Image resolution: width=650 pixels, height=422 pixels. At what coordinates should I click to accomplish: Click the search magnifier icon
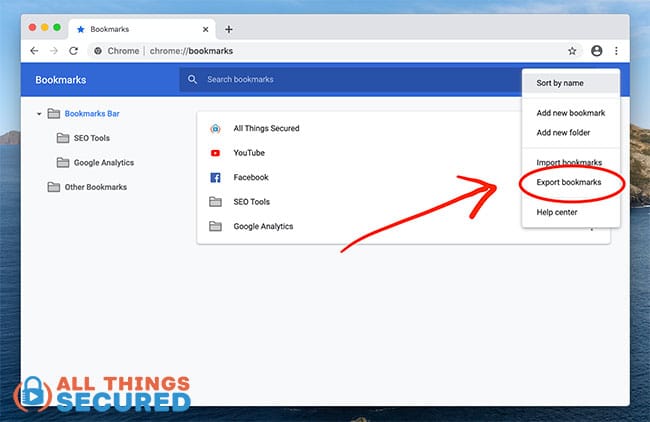(193, 79)
